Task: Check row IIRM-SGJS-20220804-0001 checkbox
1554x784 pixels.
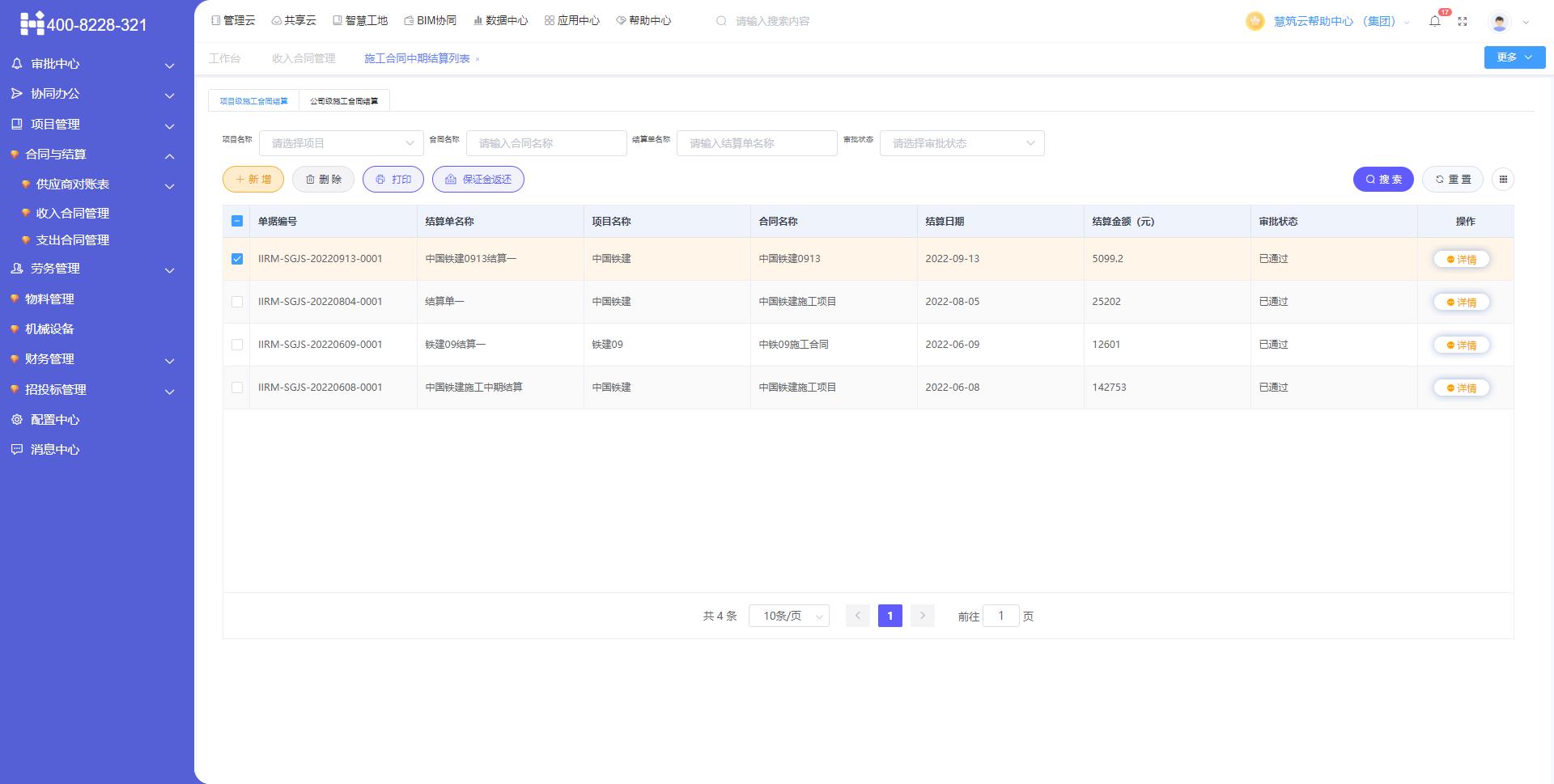Action: (x=237, y=302)
